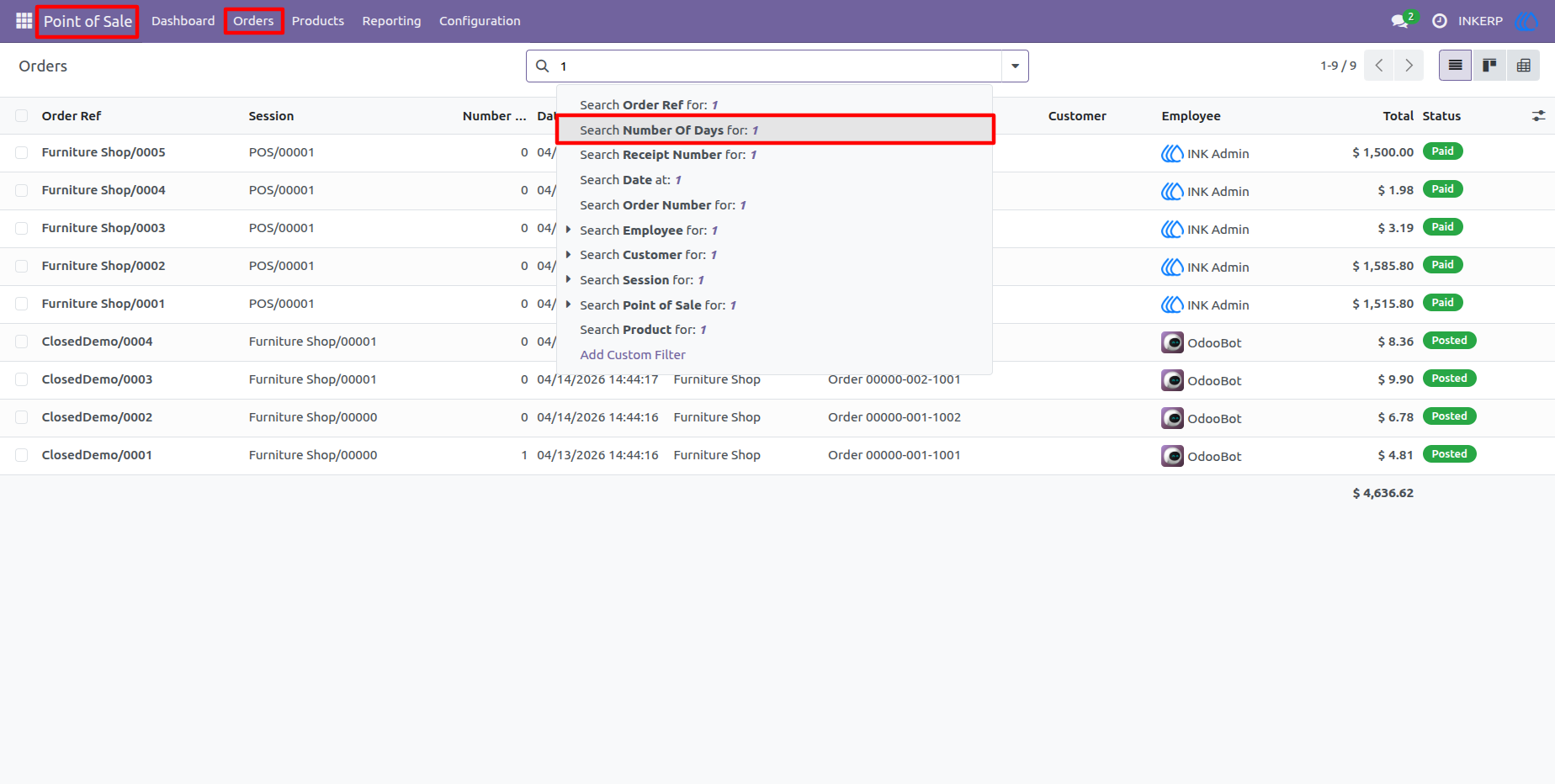Open the apps grid menu icon
The width and height of the screenshot is (1555, 784).
pyautogui.click(x=24, y=21)
